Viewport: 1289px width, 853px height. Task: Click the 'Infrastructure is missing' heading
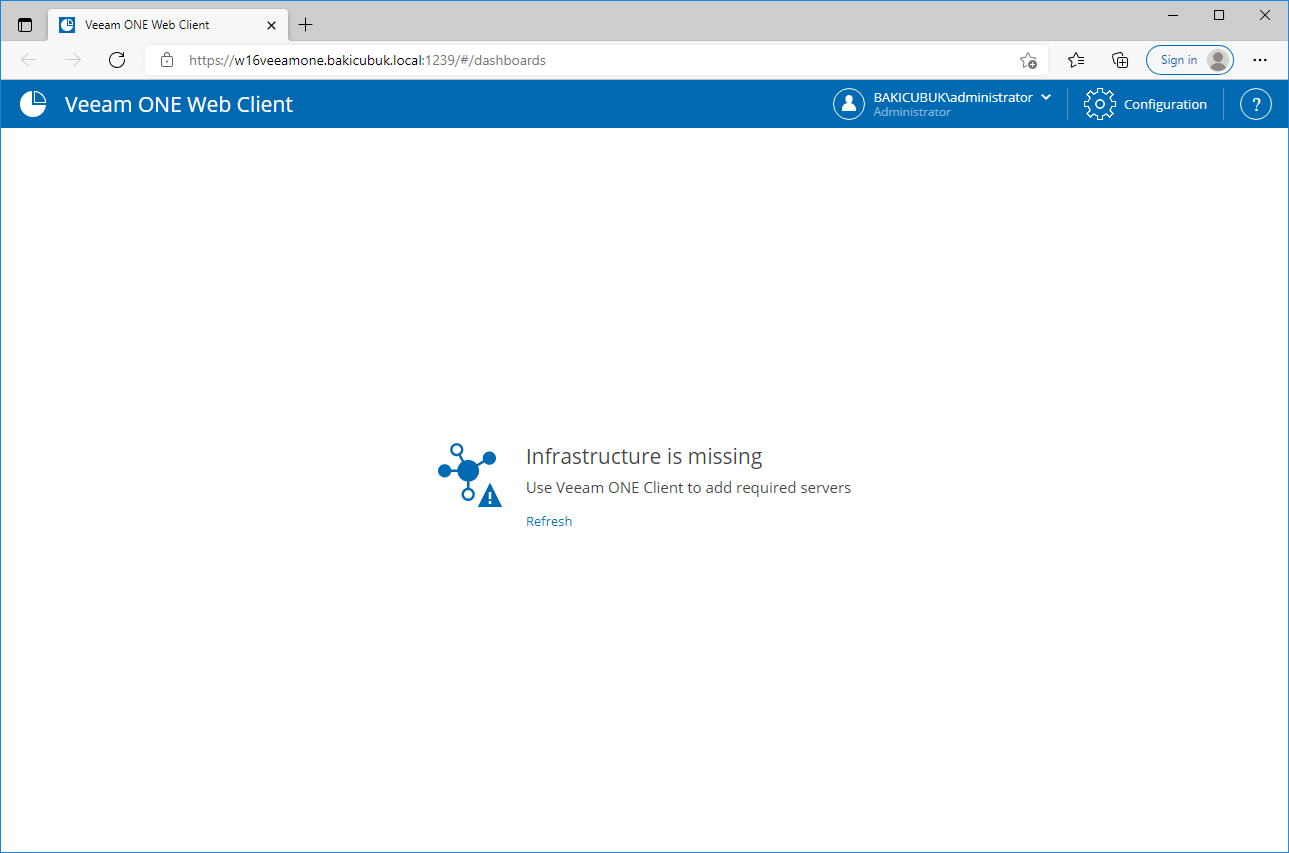click(644, 456)
